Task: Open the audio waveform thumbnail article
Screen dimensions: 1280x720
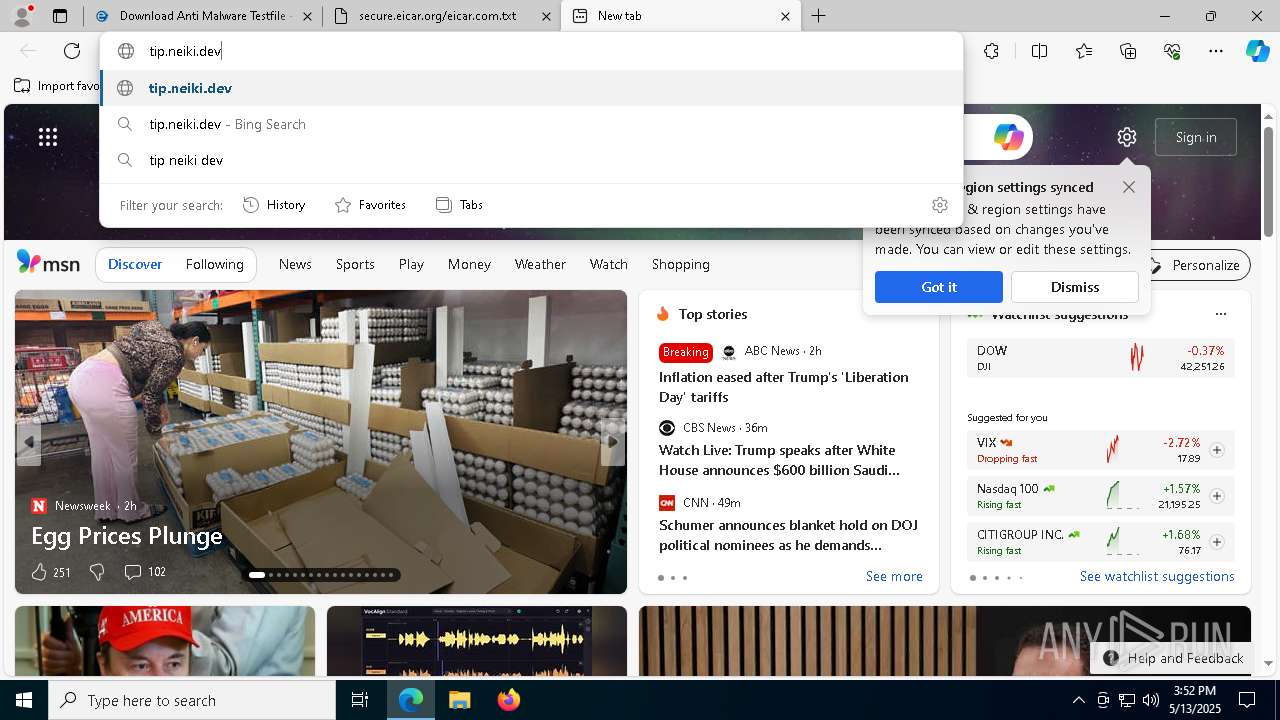Action: (x=477, y=641)
